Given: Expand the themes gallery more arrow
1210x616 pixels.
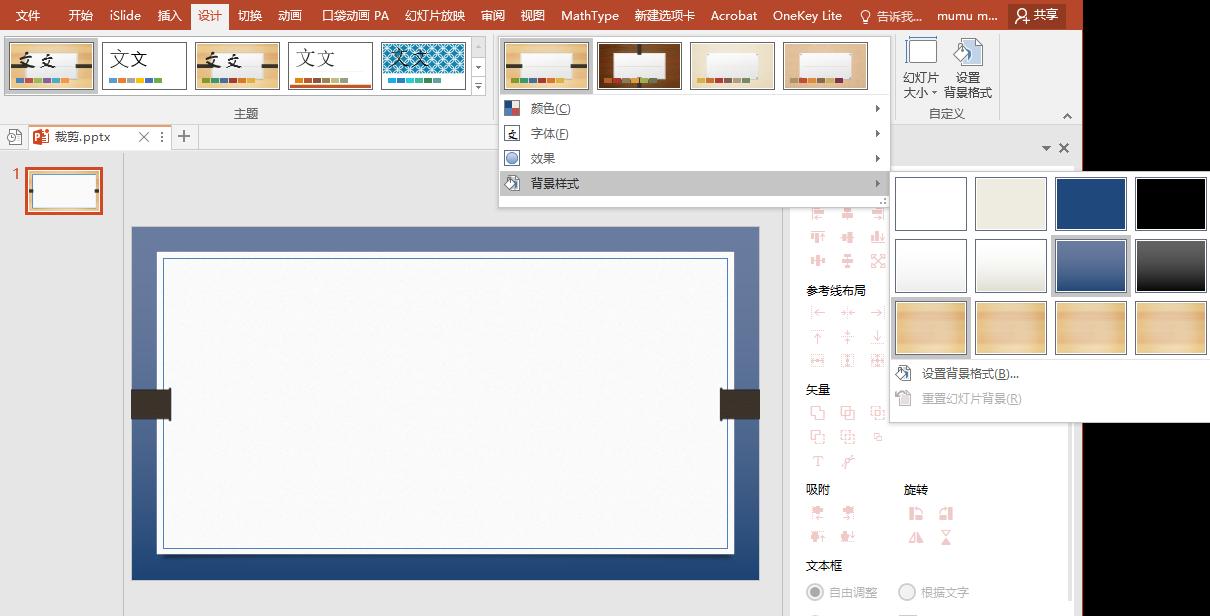Looking at the screenshot, I should pyautogui.click(x=479, y=88).
